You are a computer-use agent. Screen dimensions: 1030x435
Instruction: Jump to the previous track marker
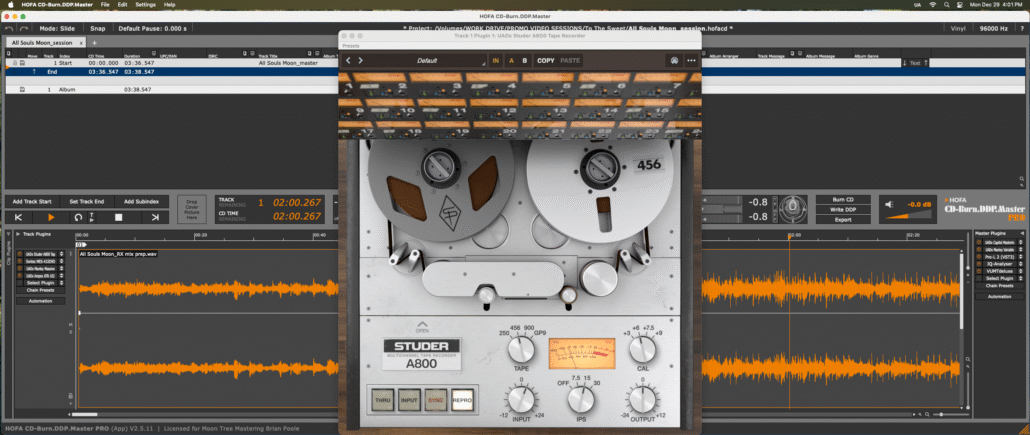point(18,217)
